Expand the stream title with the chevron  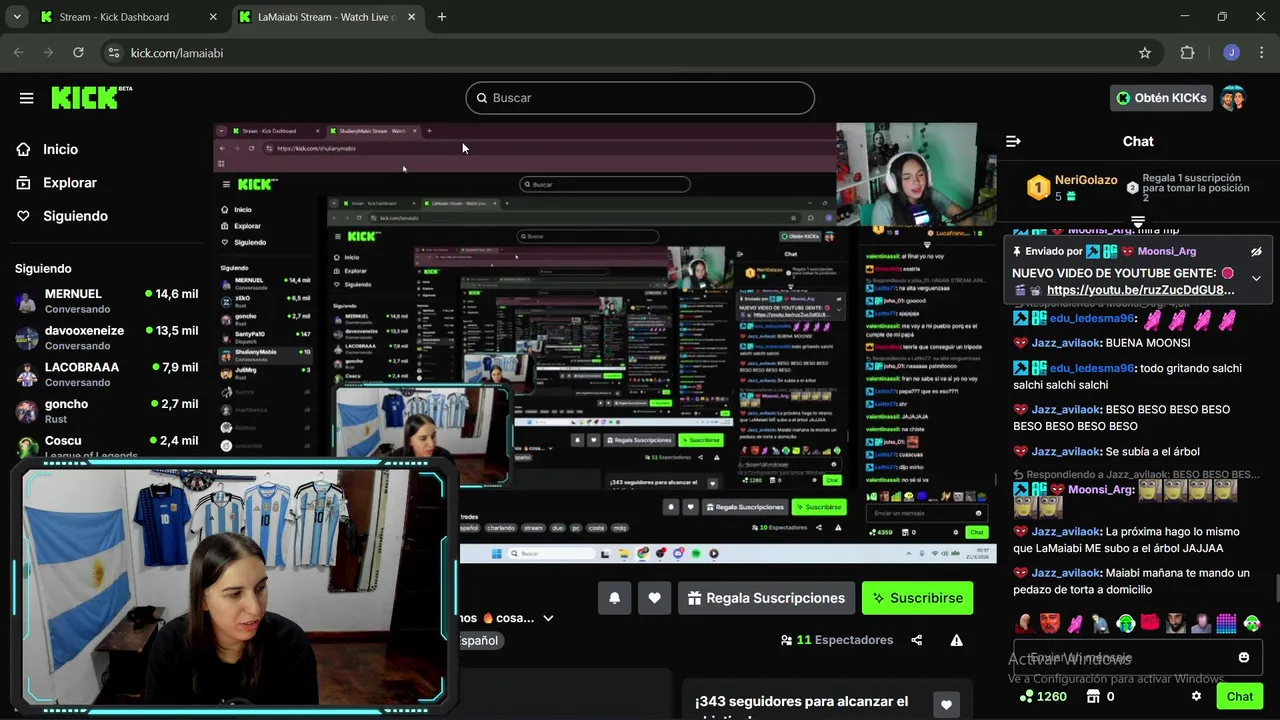[x=548, y=618]
